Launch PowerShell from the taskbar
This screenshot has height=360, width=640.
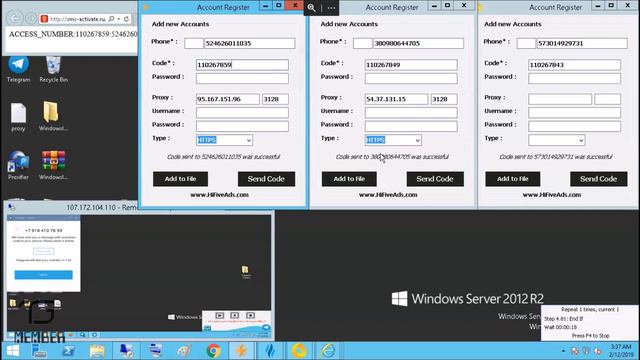coord(68,351)
